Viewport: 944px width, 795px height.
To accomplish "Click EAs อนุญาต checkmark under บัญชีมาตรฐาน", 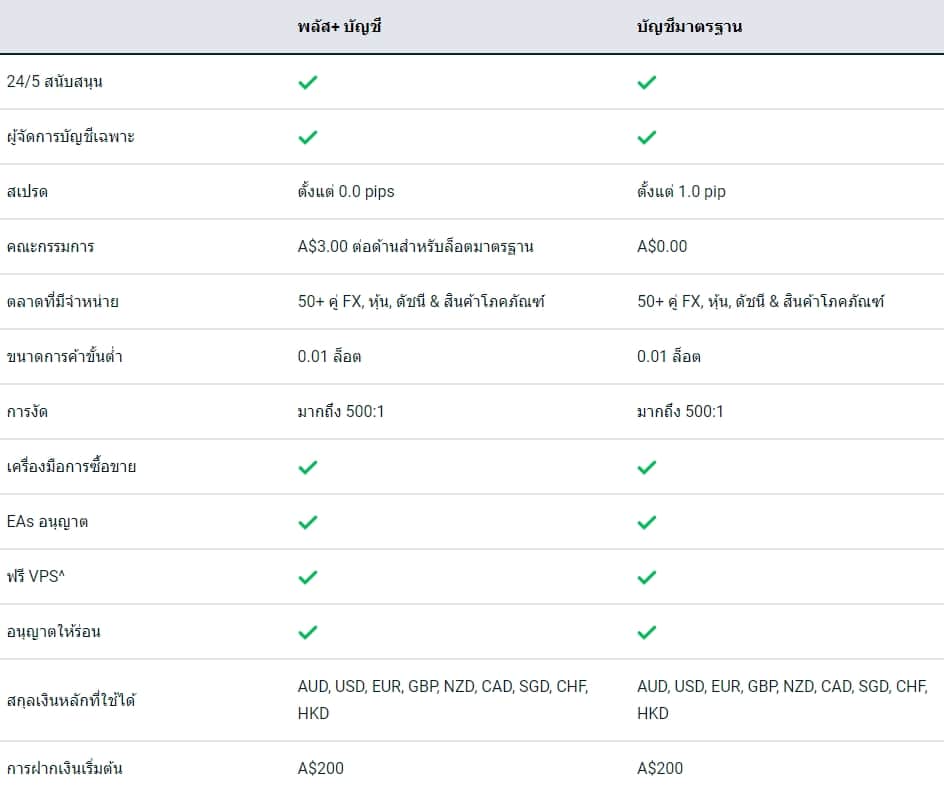I will click(x=647, y=522).
